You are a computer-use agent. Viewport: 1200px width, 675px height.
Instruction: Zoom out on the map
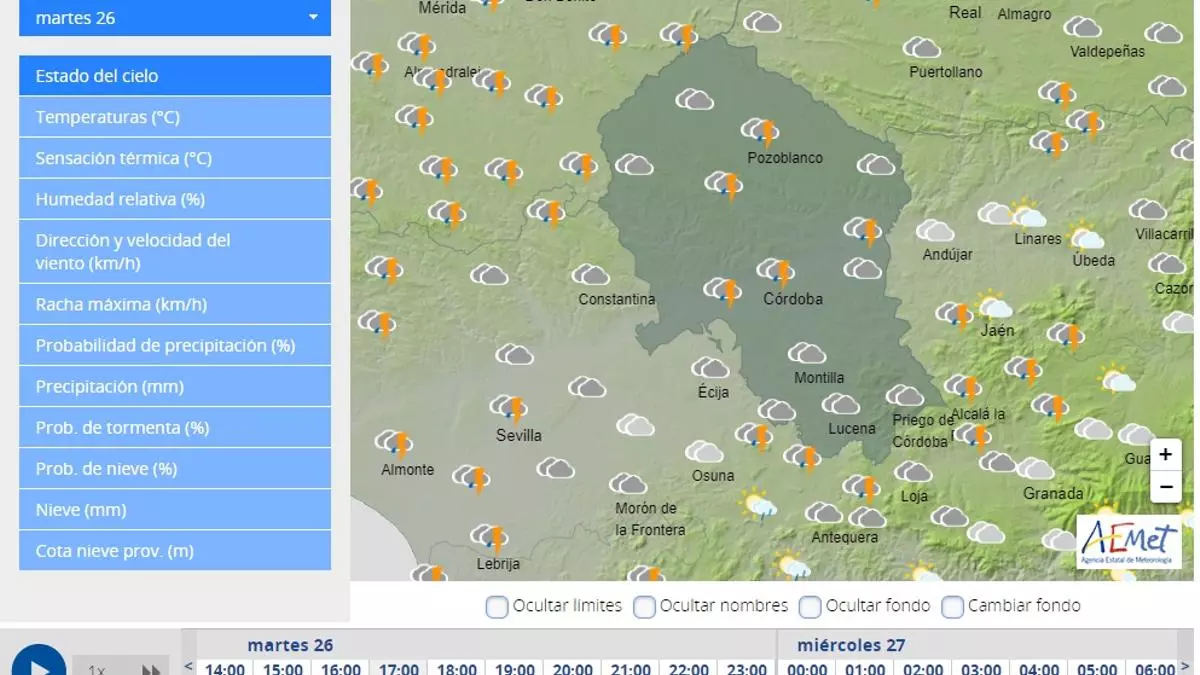(1165, 487)
